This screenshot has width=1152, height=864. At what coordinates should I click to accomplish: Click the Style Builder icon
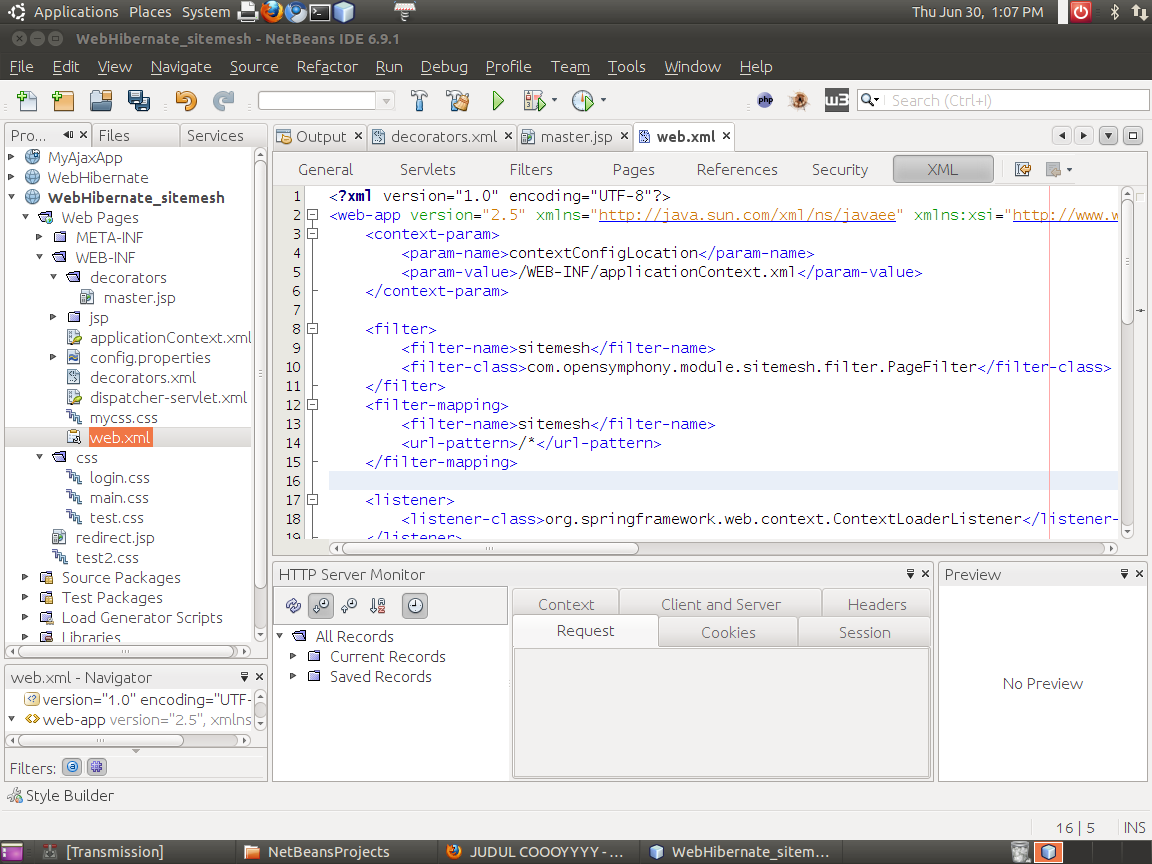[15, 796]
